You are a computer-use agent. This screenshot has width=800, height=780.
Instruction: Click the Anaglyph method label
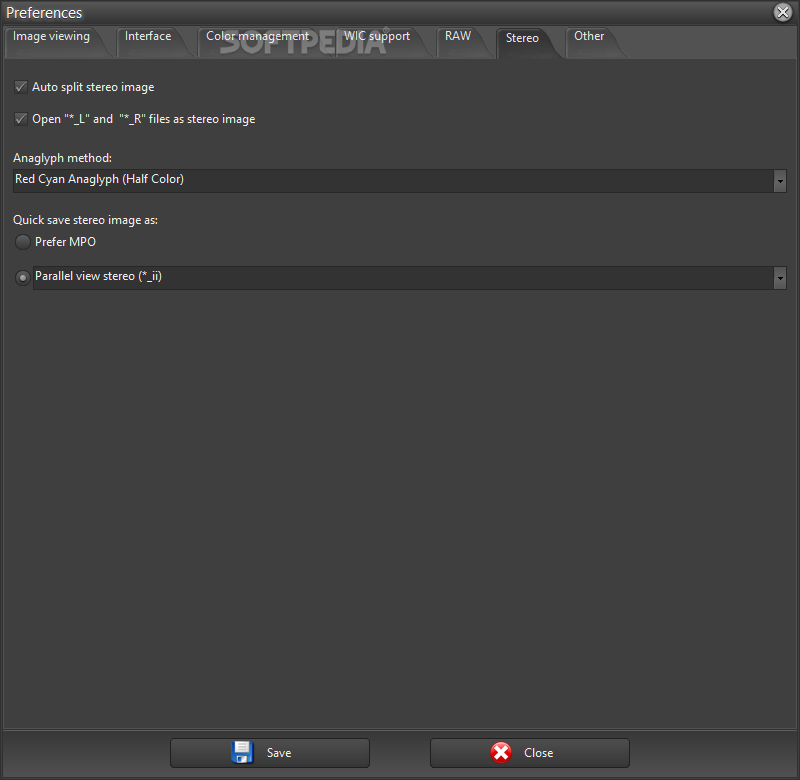(62, 158)
